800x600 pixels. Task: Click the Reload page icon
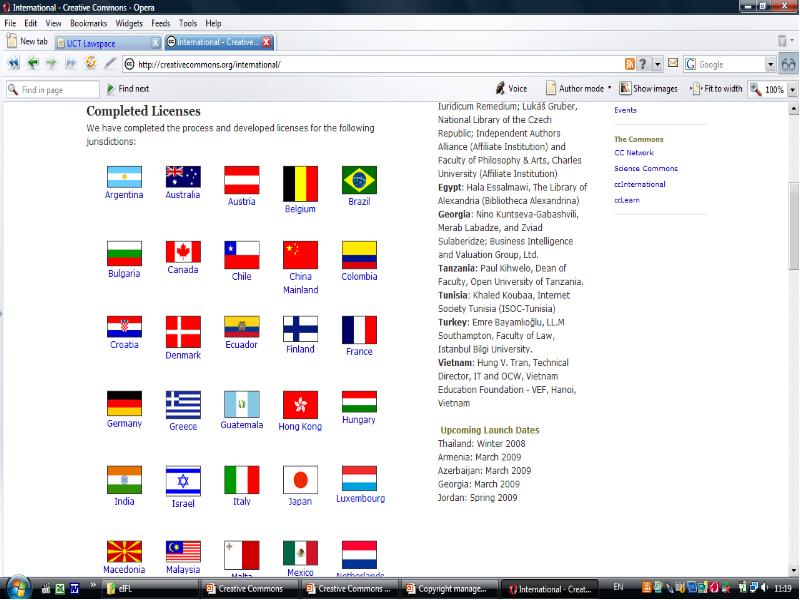click(90, 64)
